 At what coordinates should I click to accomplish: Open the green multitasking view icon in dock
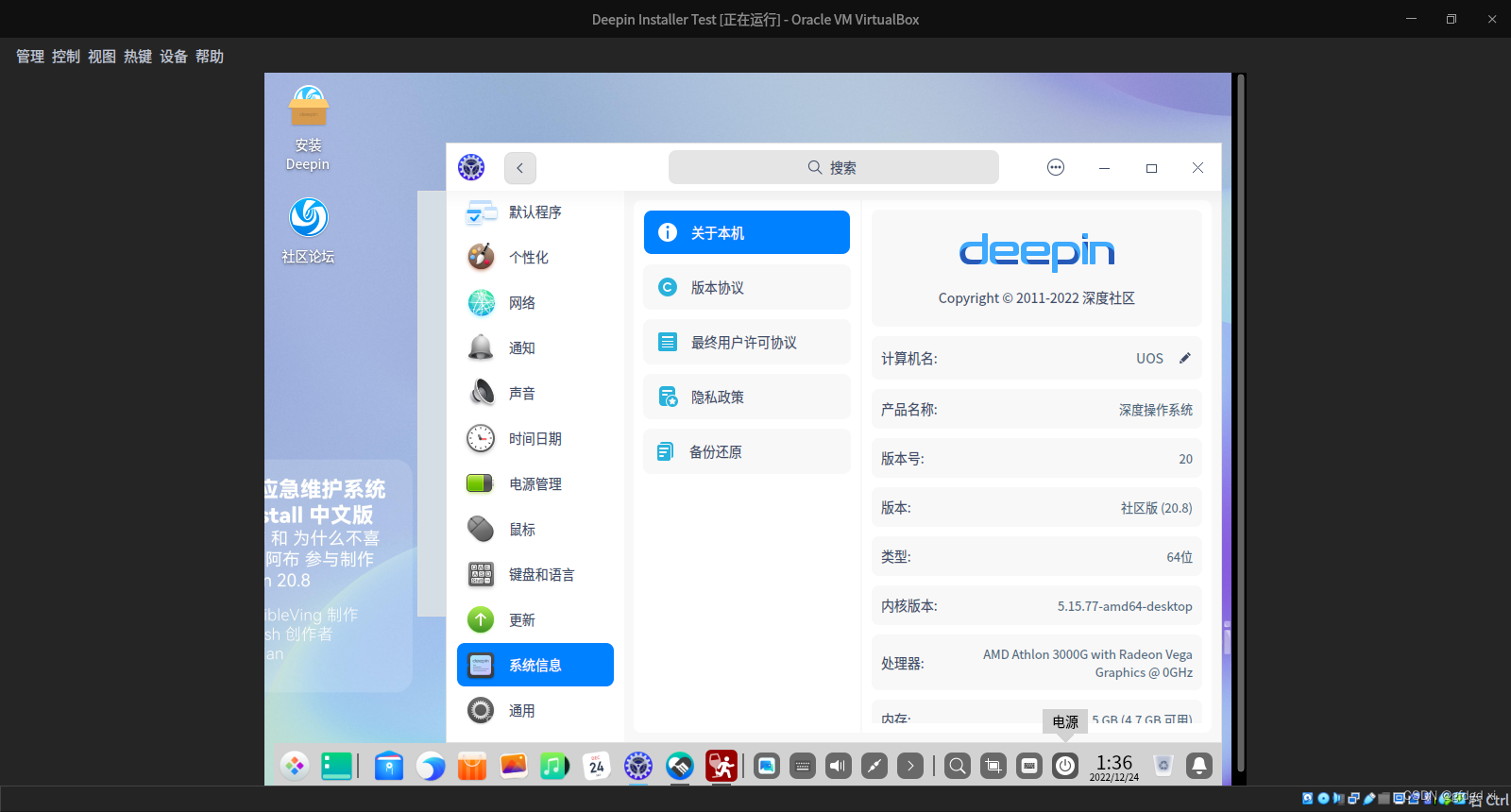click(x=336, y=766)
